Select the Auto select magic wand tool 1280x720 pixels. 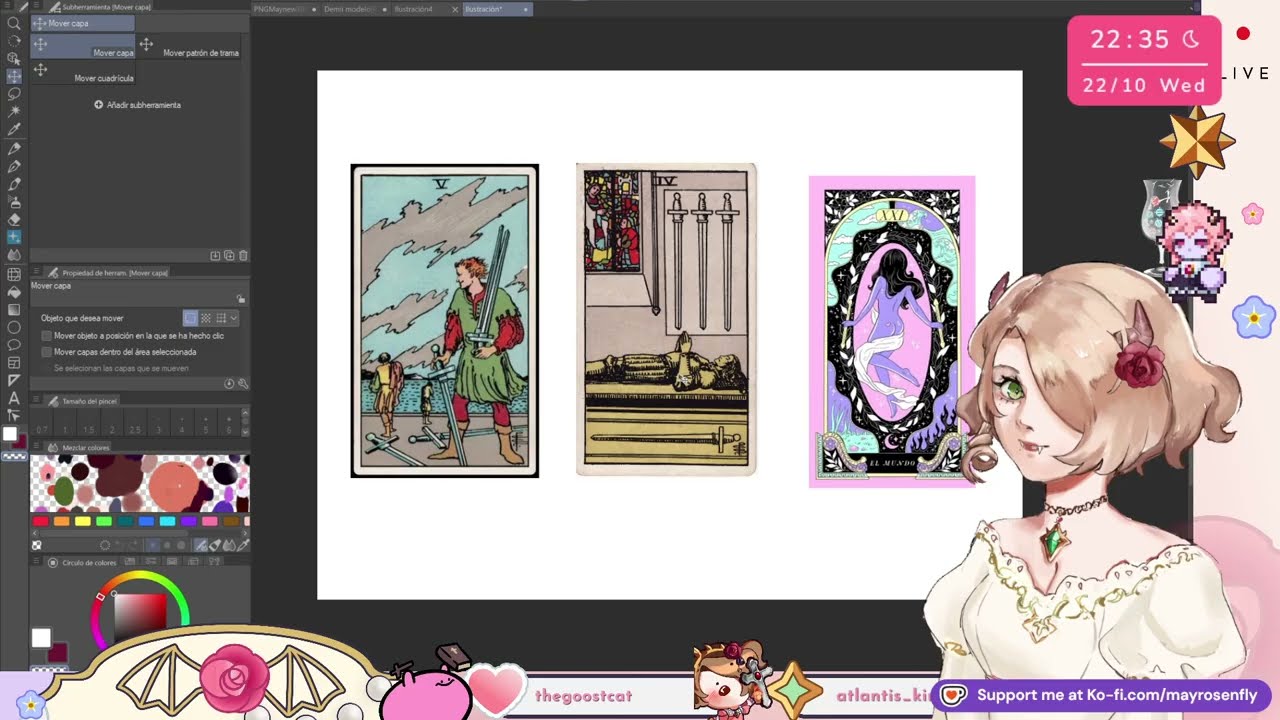(x=14, y=111)
